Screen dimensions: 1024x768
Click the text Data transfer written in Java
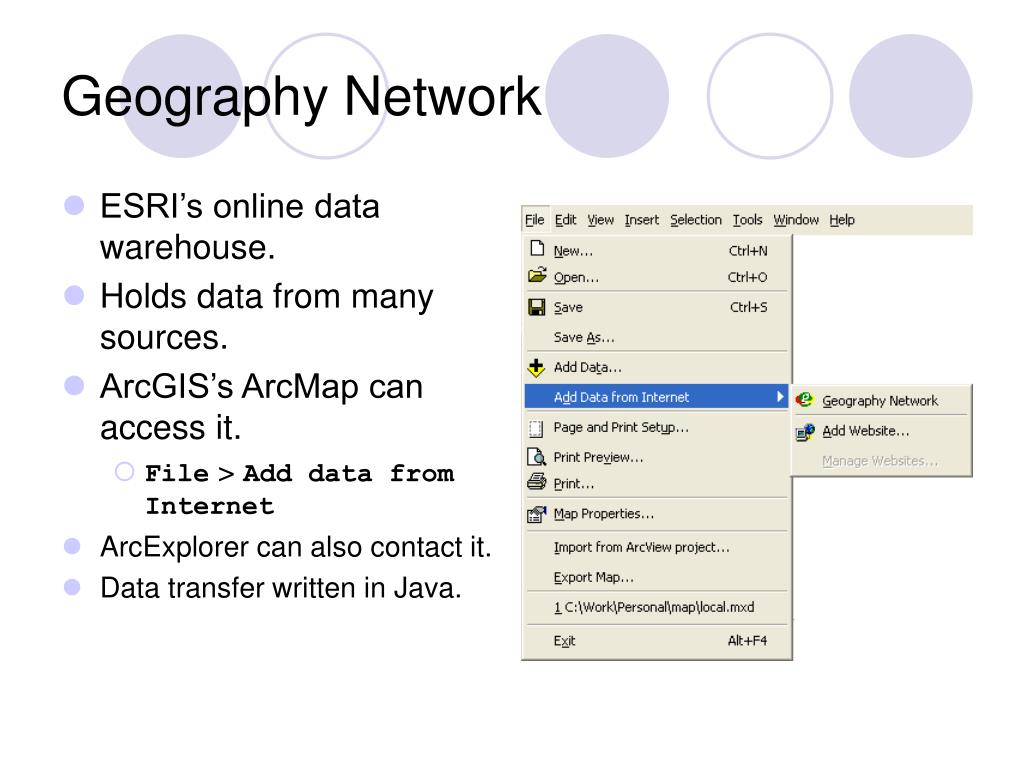(281, 588)
